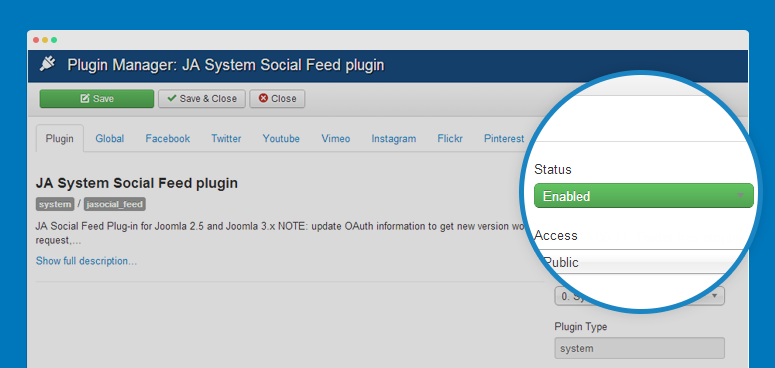Open the Instagram tab
This screenshot has width=775, height=368.
coord(394,139)
